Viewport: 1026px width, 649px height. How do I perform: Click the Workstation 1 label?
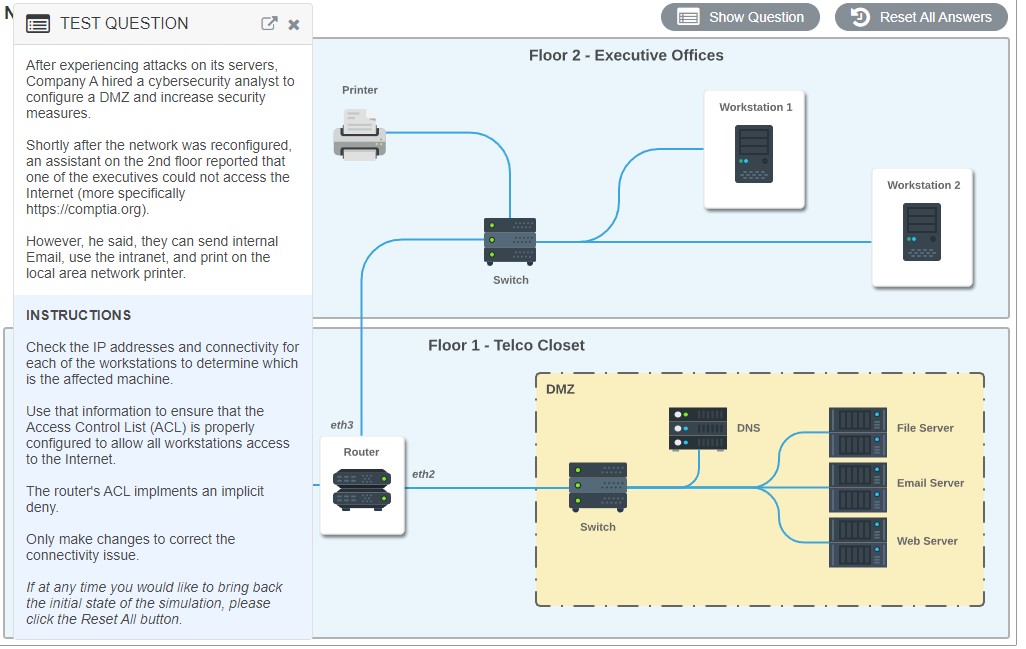click(x=756, y=107)
